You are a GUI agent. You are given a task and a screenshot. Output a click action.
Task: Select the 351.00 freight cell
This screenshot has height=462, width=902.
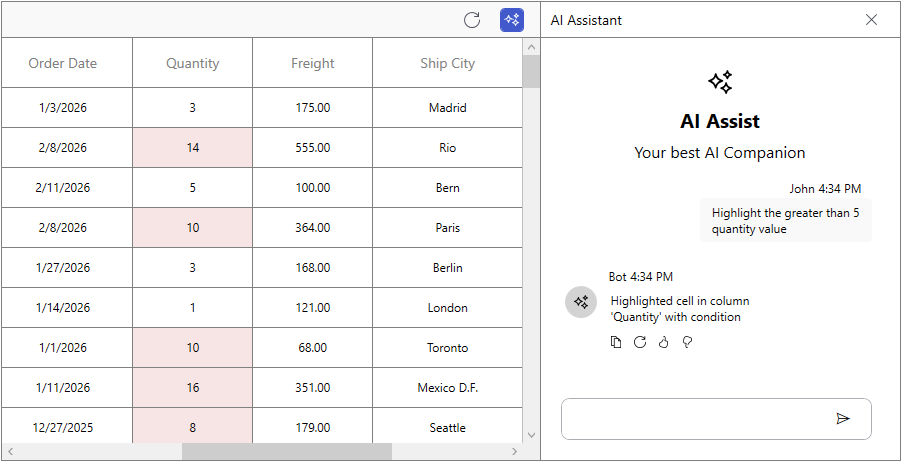tap(312, 388)
